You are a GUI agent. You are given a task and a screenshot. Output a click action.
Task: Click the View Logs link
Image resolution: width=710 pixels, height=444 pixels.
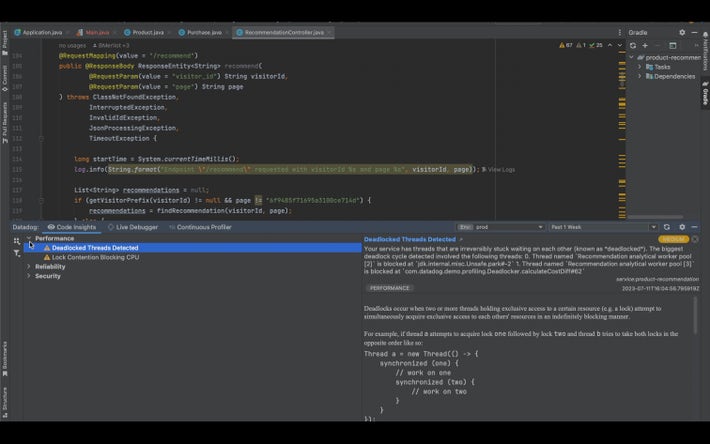(501, 170)
